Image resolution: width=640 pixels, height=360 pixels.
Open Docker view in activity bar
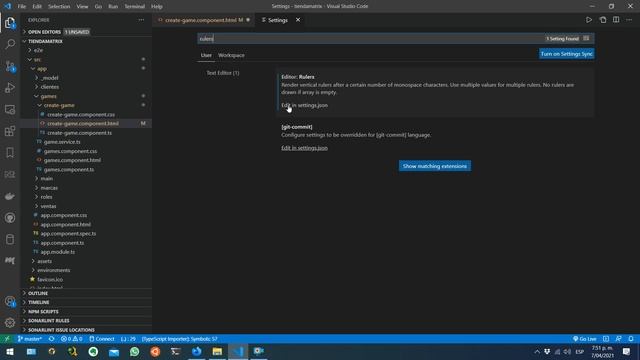pos(10,196)
